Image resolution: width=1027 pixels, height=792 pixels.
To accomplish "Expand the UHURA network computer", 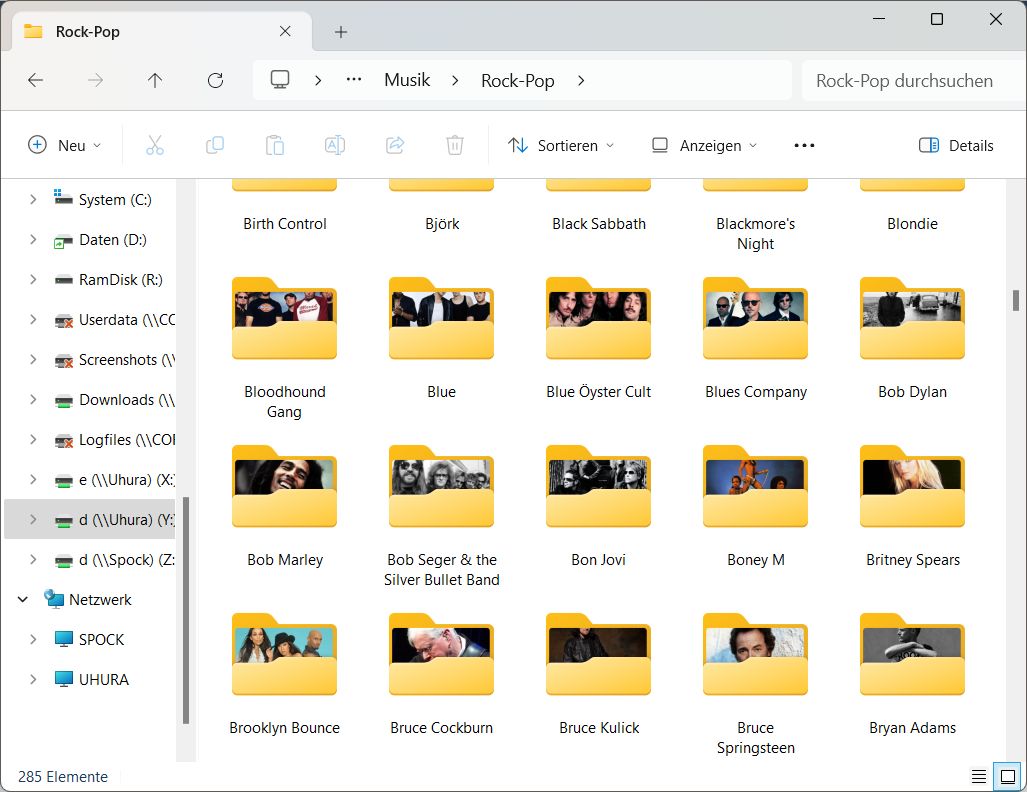I will pyautogui.click(x=33, y=679).
